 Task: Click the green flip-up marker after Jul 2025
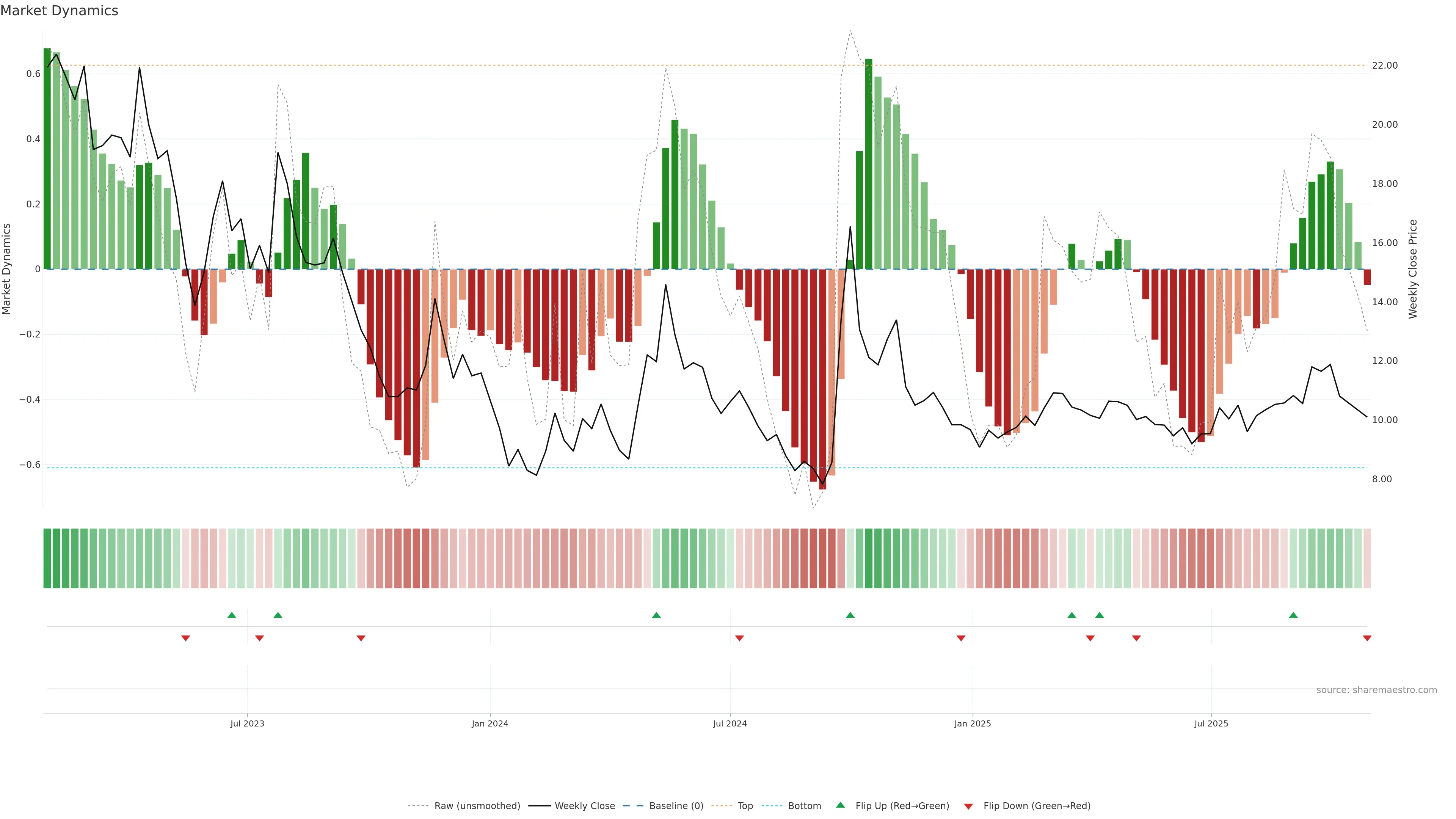click(1293, 615)
